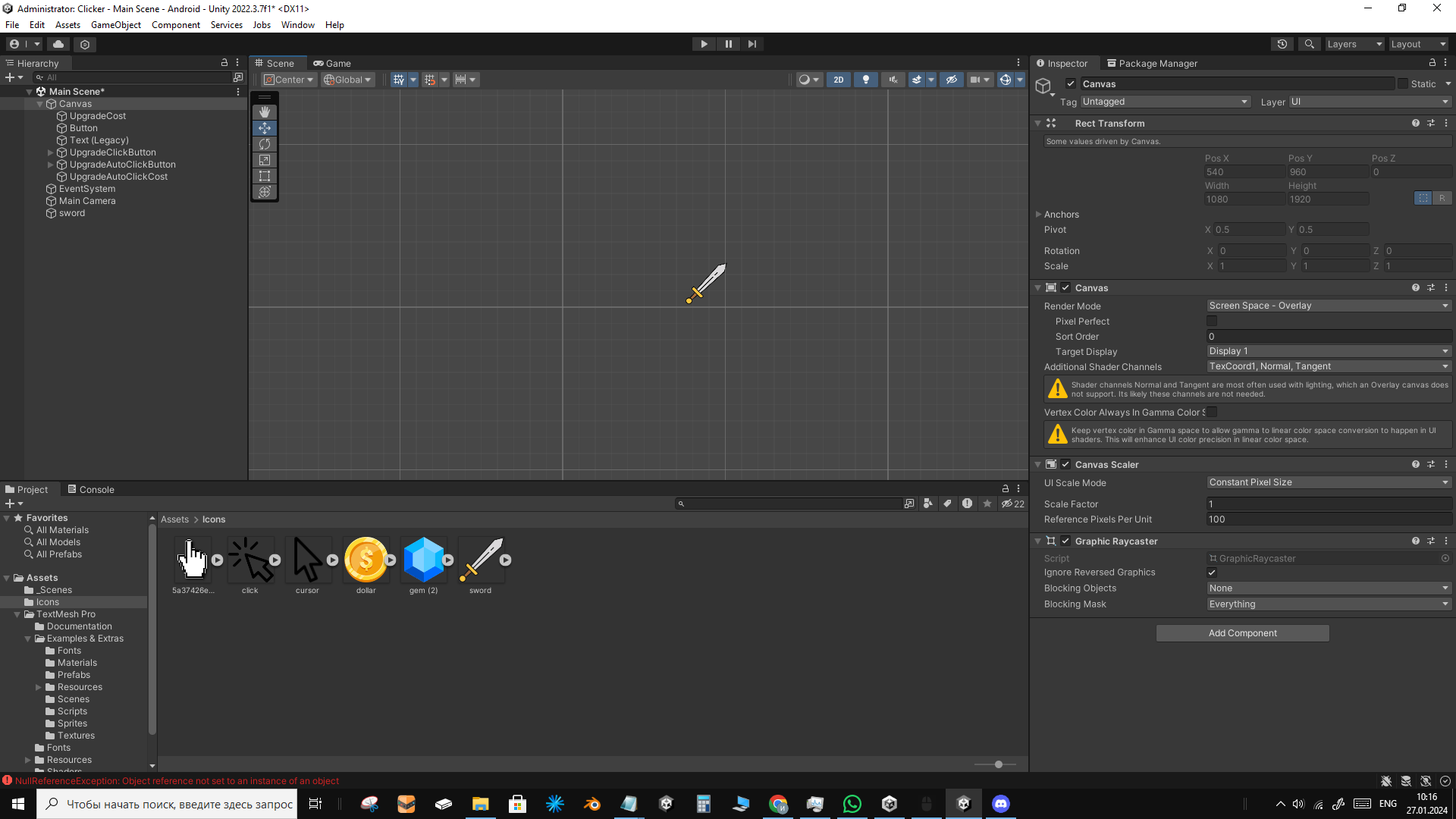Toggle Canvas component checkbox in Inspector

(x=1066, y=288)
